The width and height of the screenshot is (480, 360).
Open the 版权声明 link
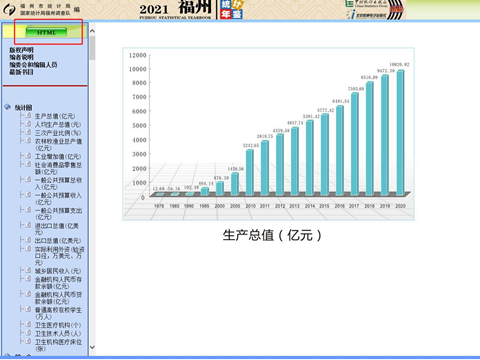pos(21,50)
